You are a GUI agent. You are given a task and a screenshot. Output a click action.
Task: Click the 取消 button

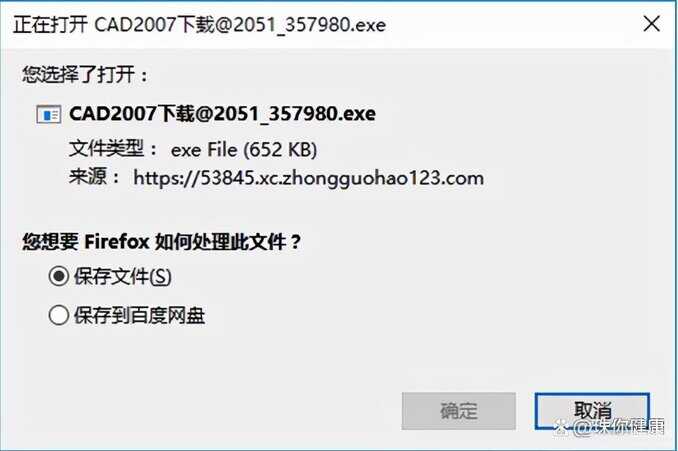click(x=592, y=411)
